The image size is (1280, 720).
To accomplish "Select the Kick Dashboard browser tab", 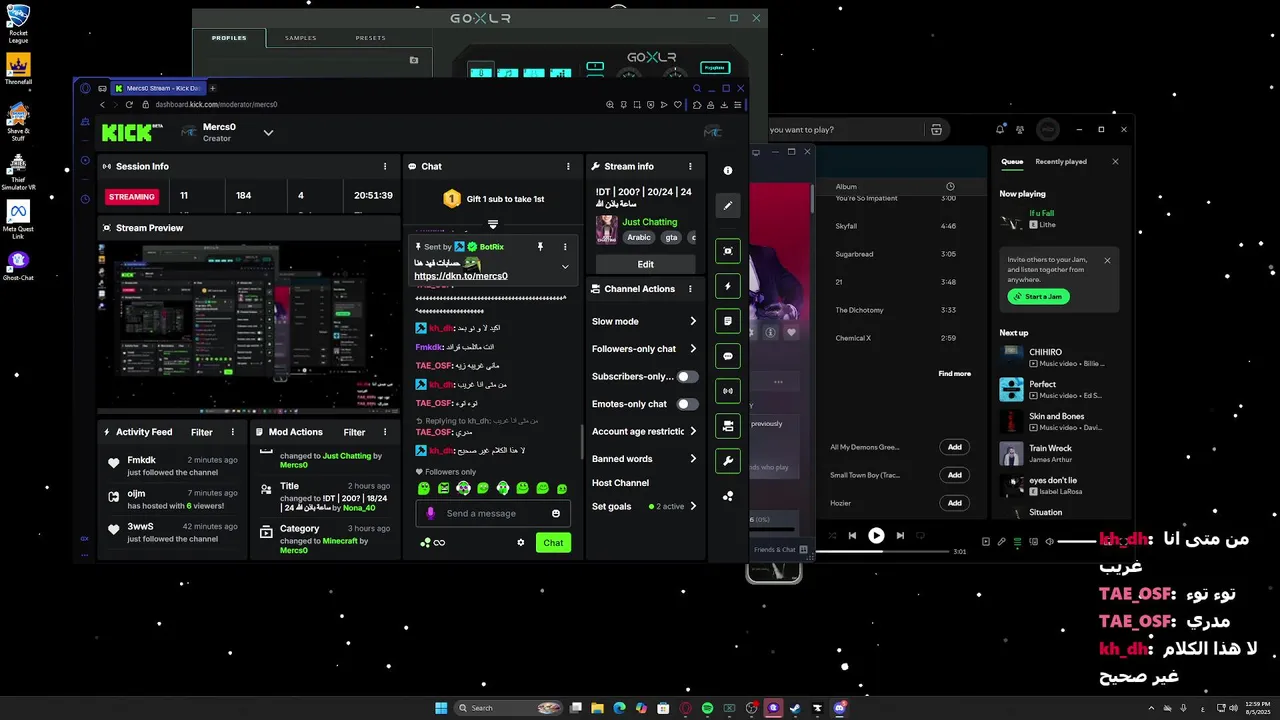I will (157, 88).
